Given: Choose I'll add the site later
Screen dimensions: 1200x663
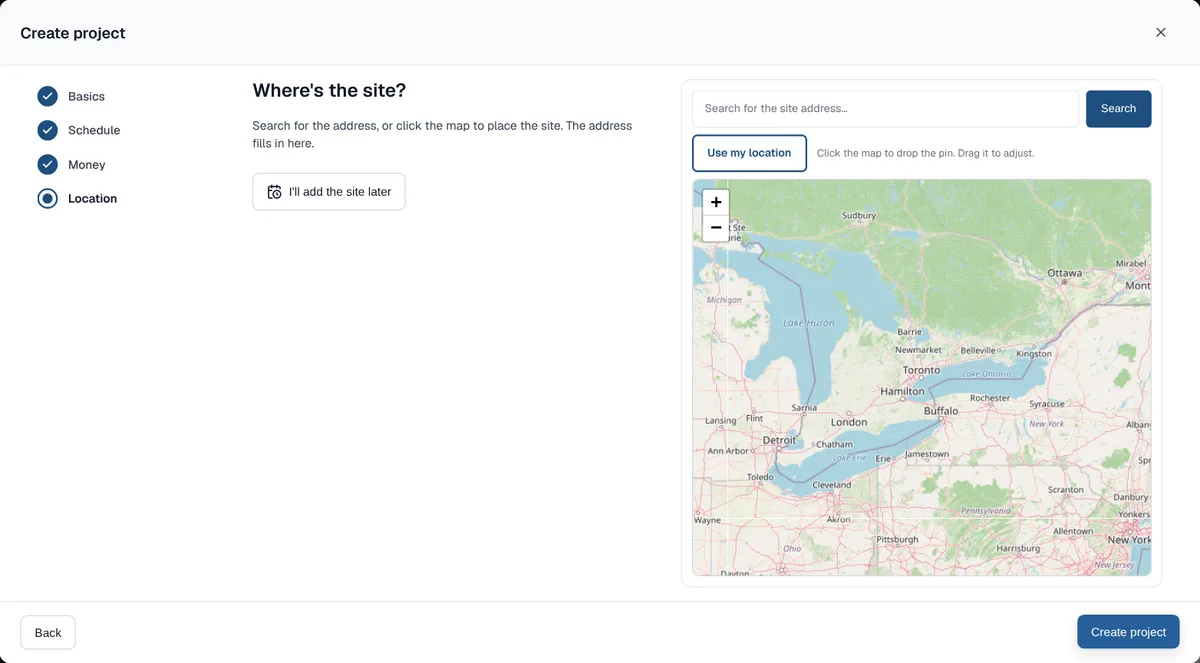Looking at the screenshot, I should point(329,191).
